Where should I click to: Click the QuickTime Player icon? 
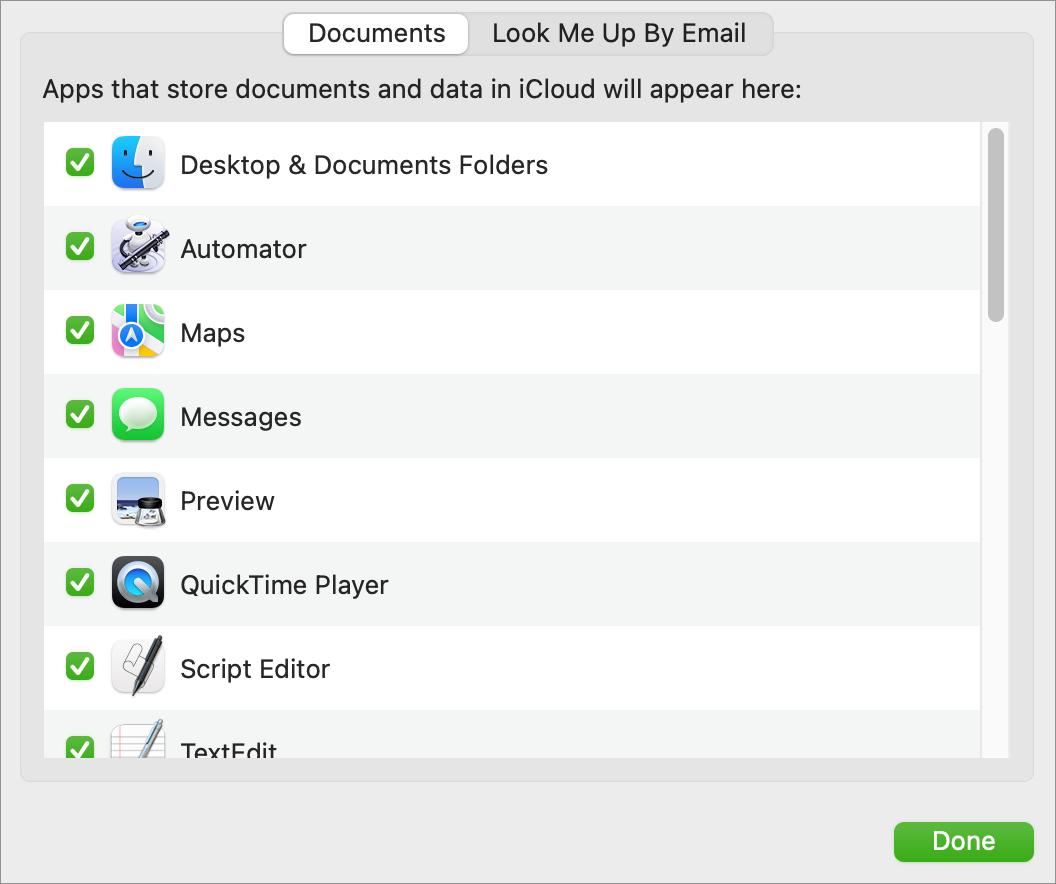(x=138, y=582)
